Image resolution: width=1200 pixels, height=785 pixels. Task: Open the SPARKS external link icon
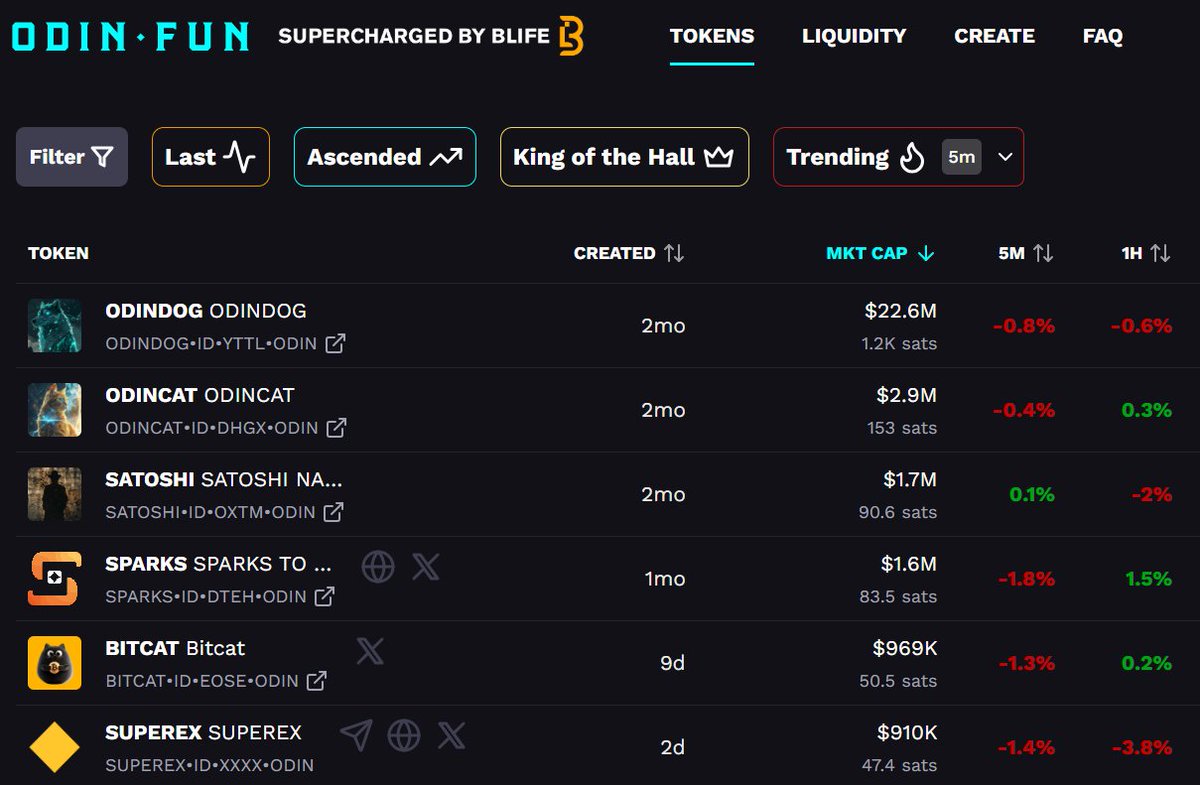324,596
